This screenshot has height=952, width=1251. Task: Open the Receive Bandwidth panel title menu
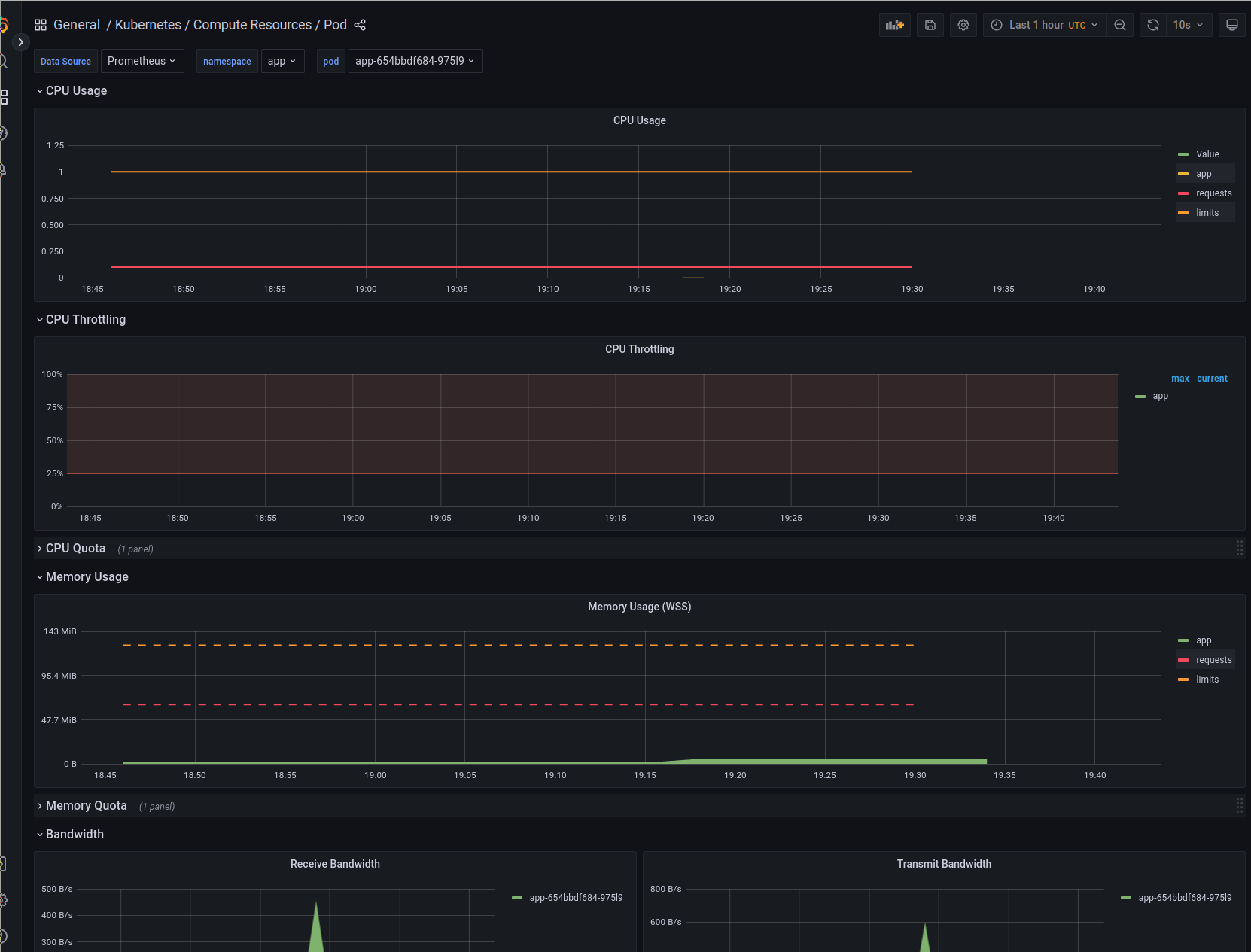[335, 864]
